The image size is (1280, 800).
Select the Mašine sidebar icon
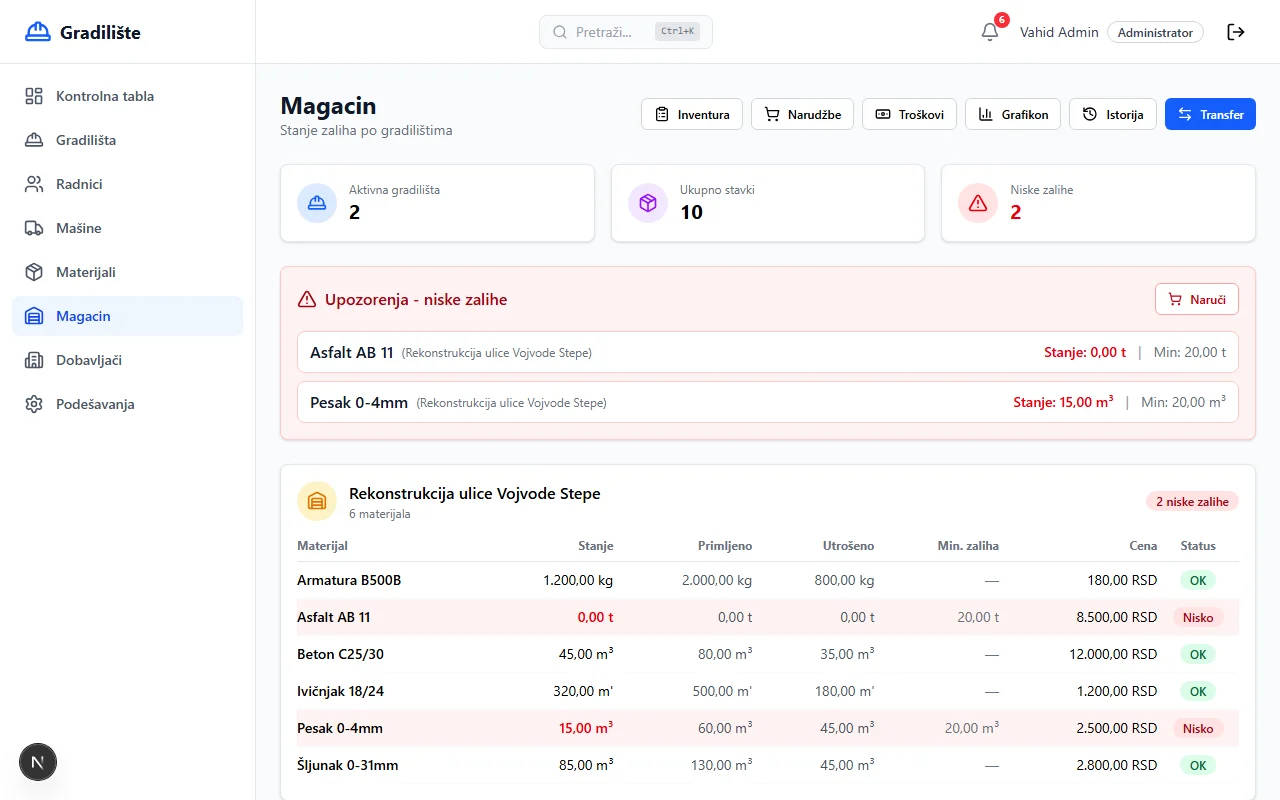[34, 228]
